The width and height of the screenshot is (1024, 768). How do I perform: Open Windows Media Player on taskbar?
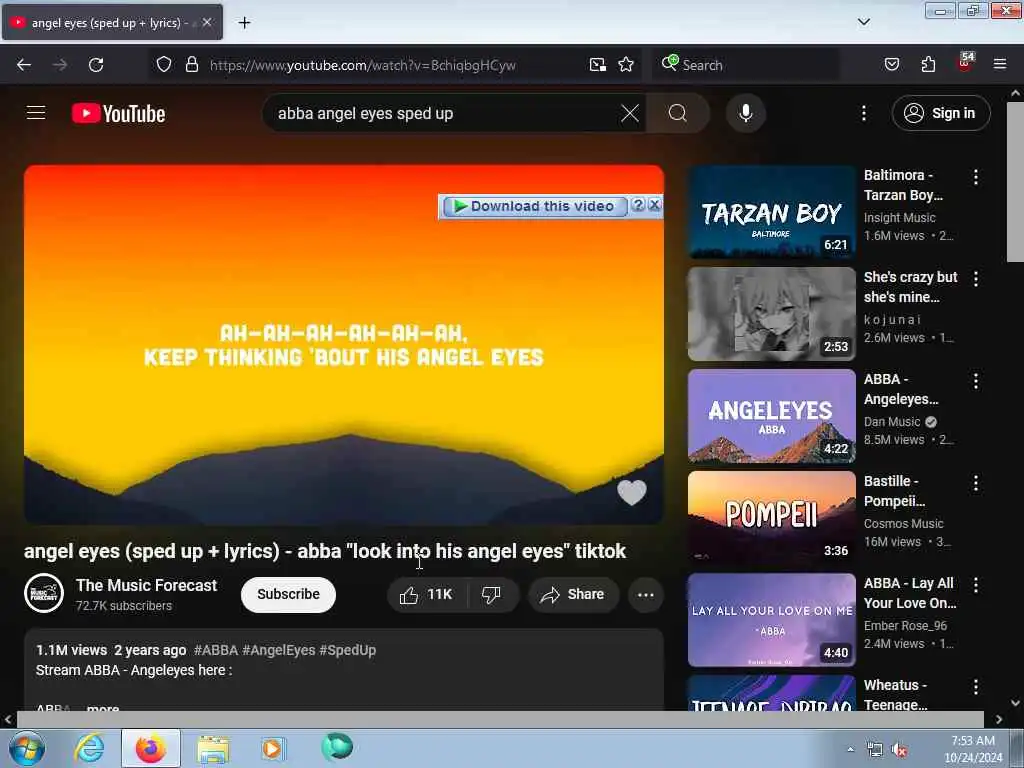tap(272, 748)
